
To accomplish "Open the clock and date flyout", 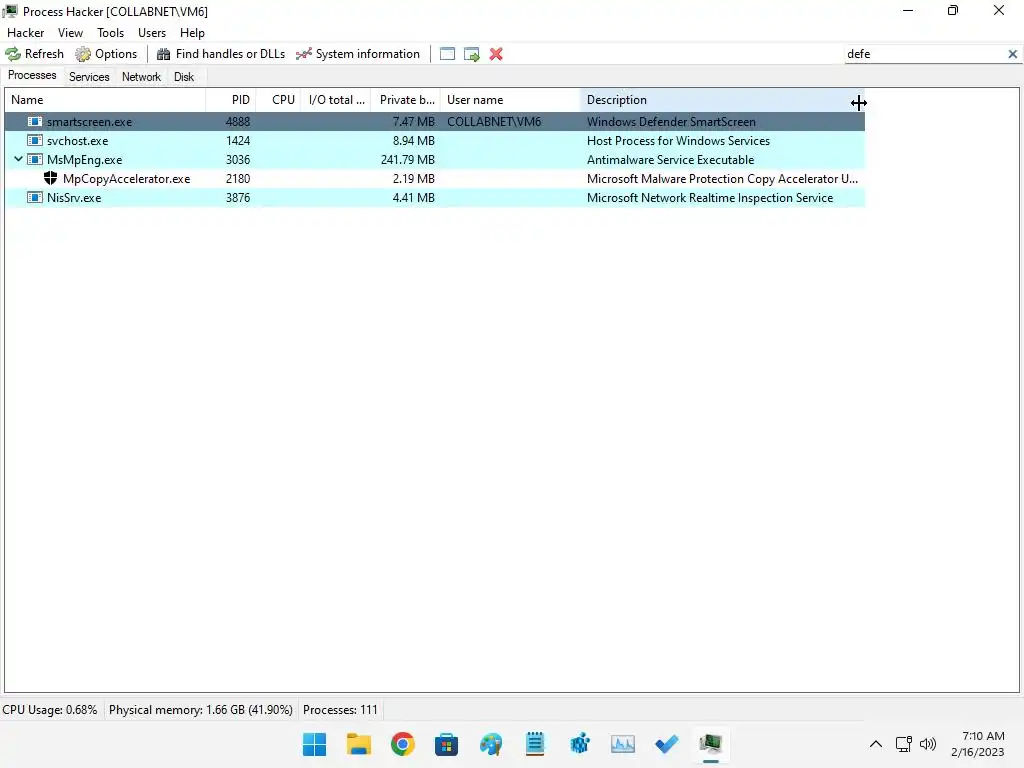I will pyautogui.click(x=978, y=744).
